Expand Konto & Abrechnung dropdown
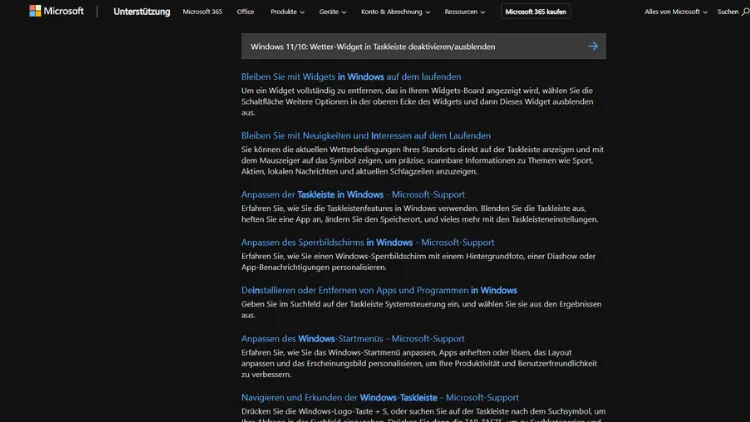Image resolution: width=750 pixels, height=422 pixels. click(395, 11)
